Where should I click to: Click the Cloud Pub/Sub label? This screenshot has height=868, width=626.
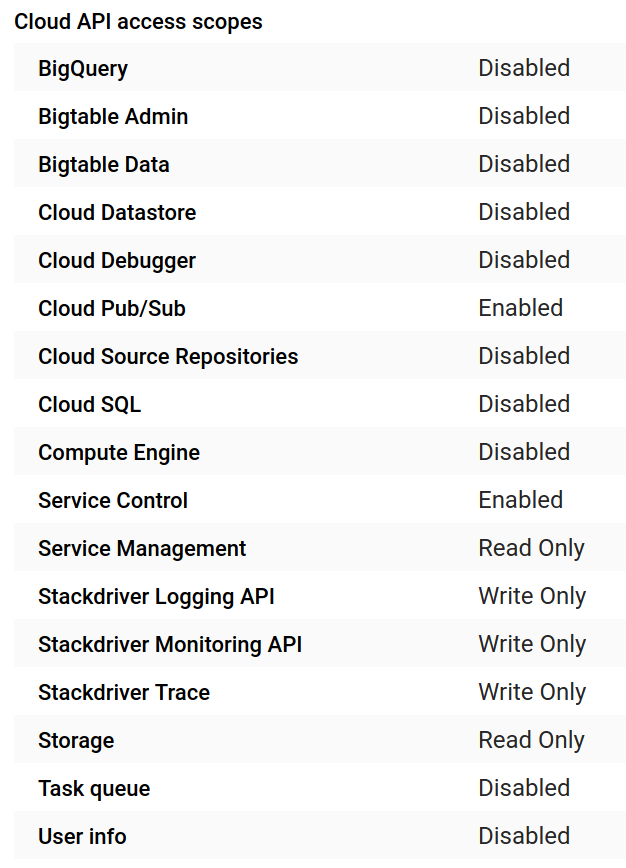point(112,308)
